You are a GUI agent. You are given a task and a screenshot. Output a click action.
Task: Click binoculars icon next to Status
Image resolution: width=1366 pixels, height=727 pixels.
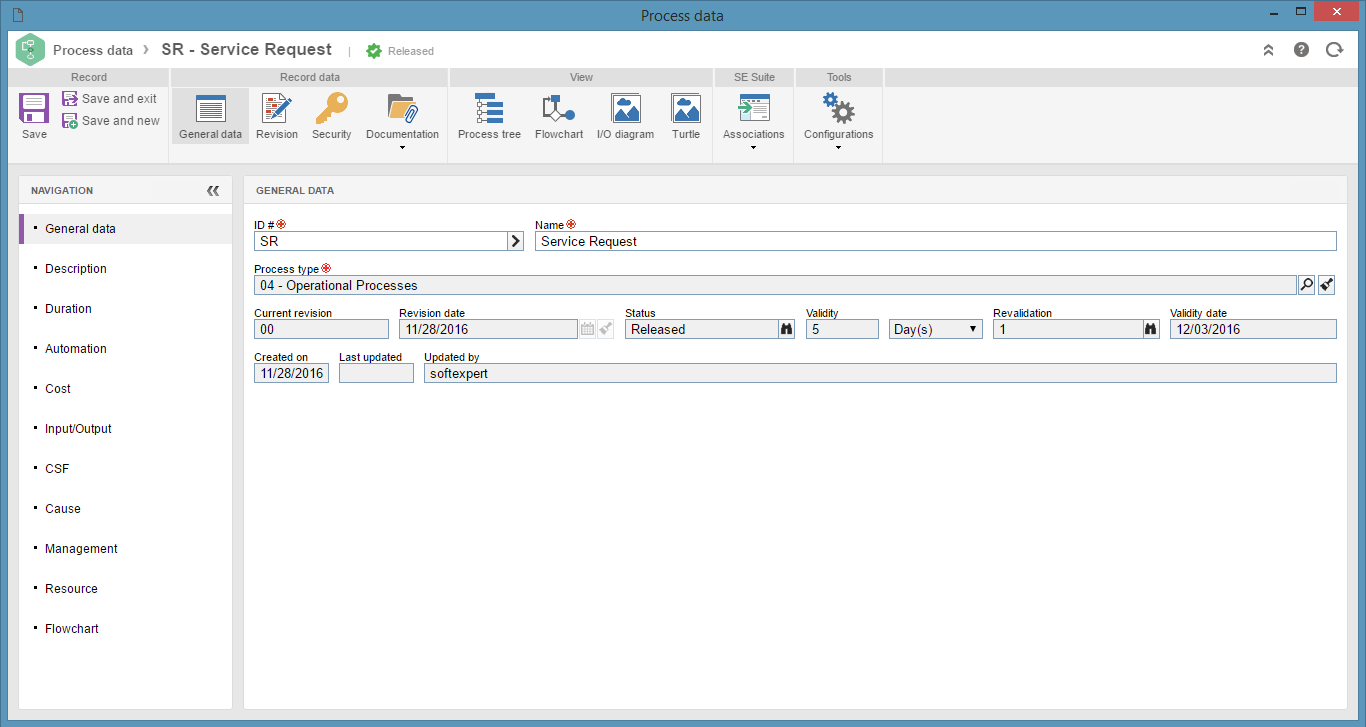click(x=787, y=329)
